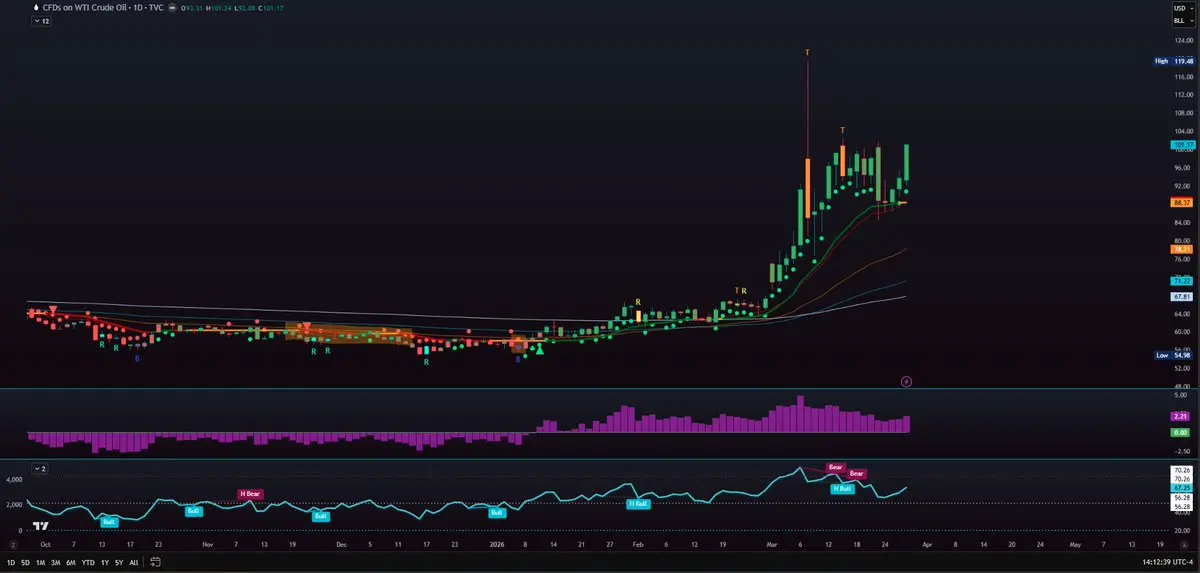Select the 3M time range

point(56,563)
